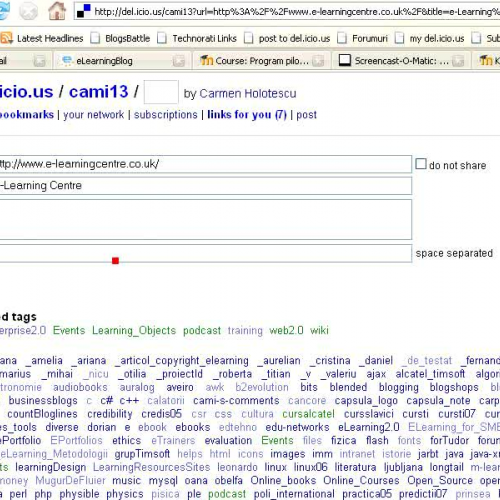Screen dimensions: 500x500
Task: Select the _cristina tag
Action: click(x=330, y=360)
